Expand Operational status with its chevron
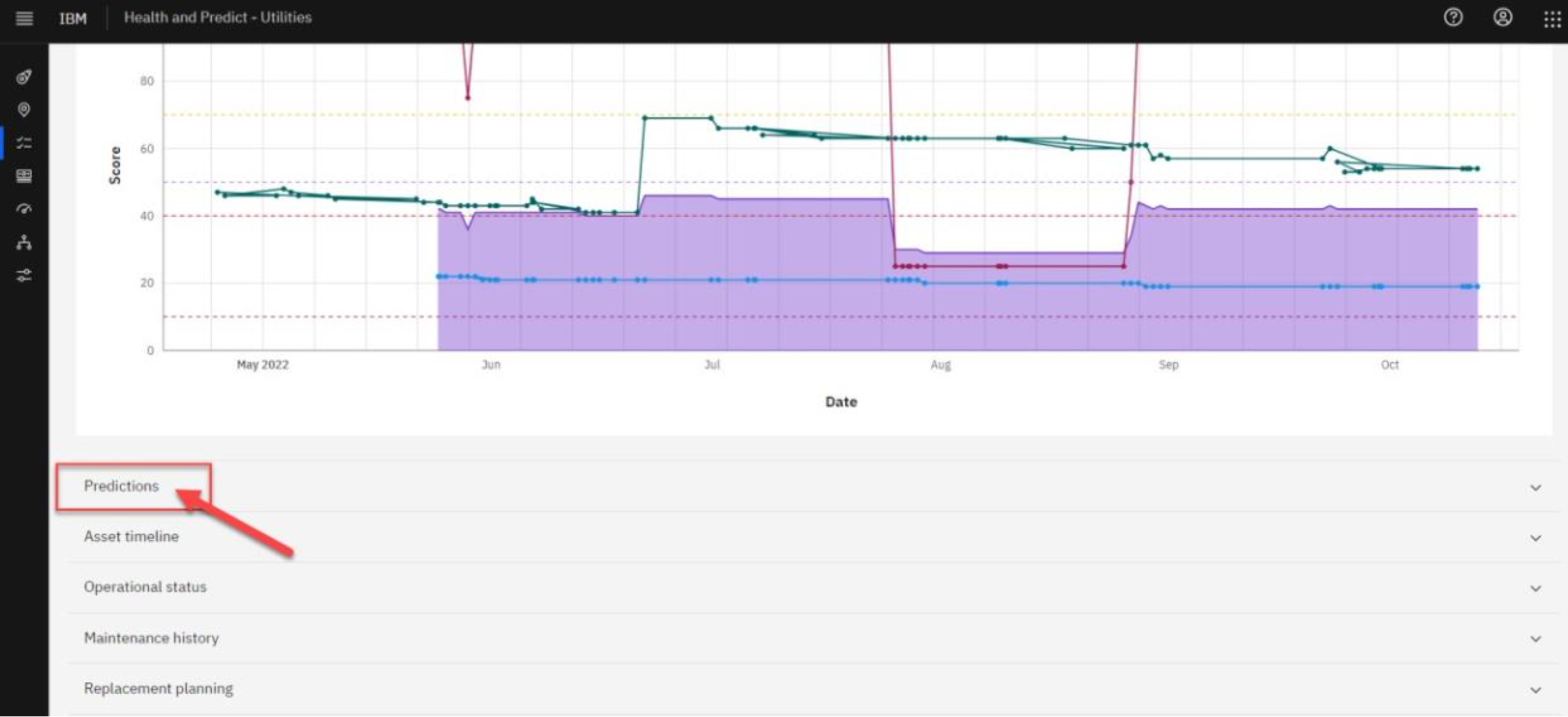Image resolution: width=1568 pixels, height=717 pixels. [x=1535, y=589]
